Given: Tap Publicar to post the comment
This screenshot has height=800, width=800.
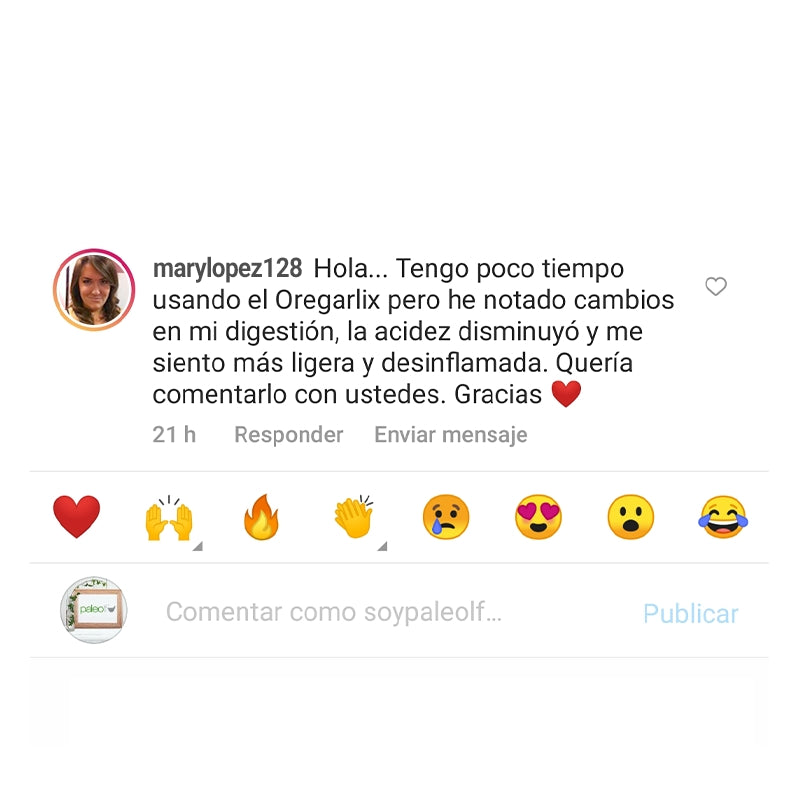Looking at the screenshot, I should (x=691, y=613).
